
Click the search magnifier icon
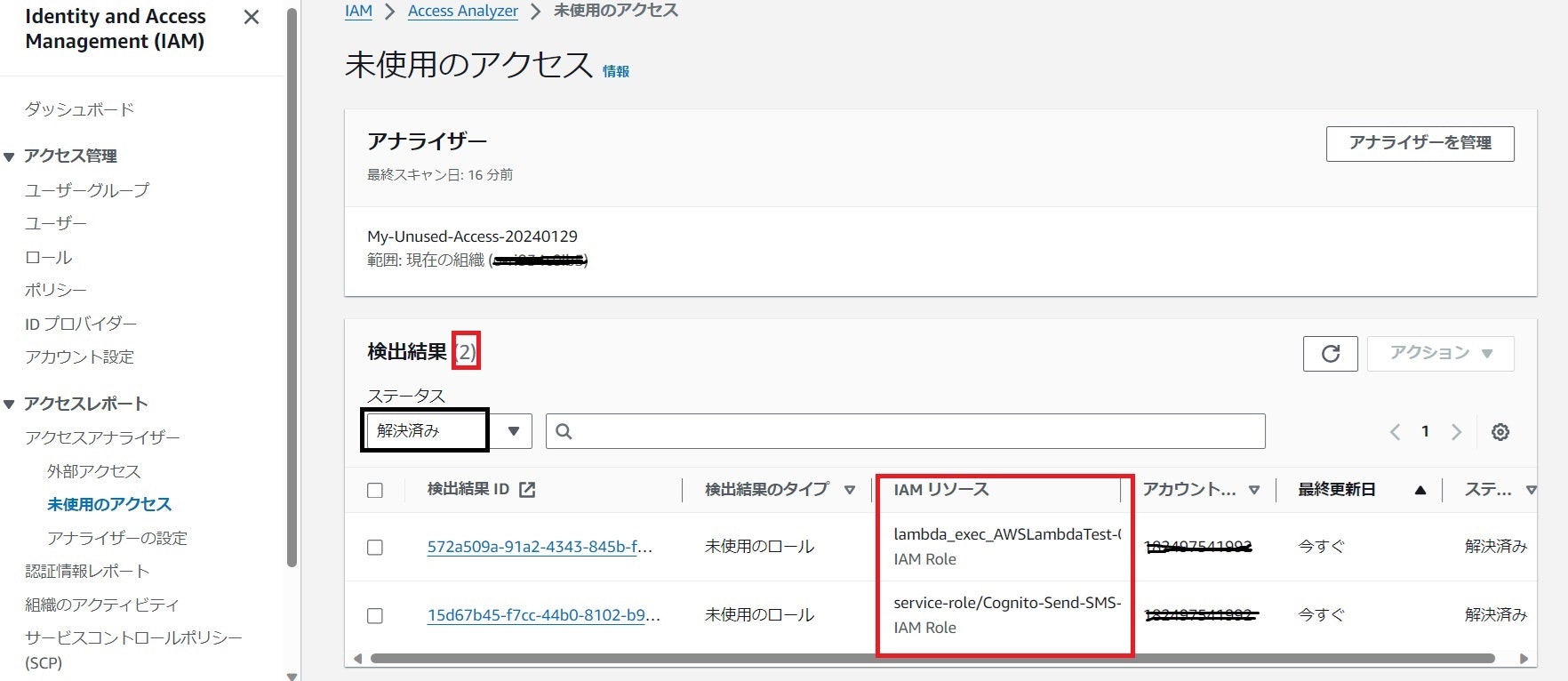point(564,431)
